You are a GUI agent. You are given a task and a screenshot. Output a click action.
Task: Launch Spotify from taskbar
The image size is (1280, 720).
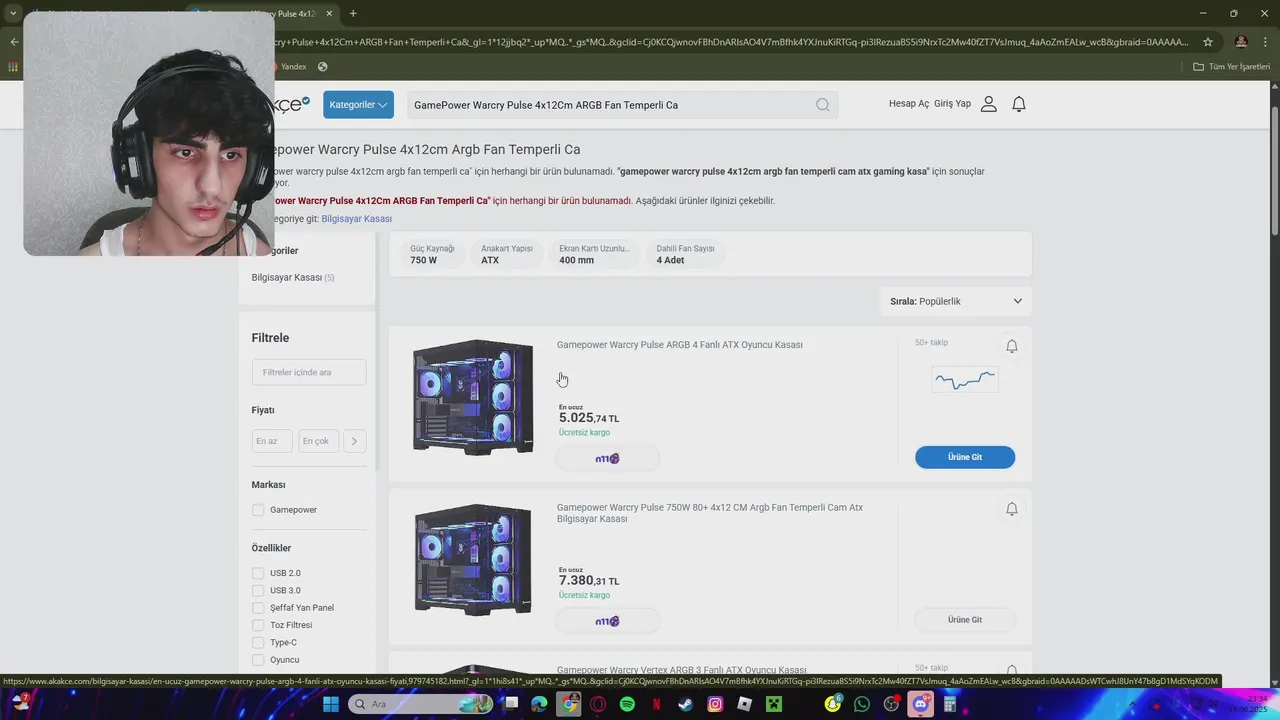point(627,704)
